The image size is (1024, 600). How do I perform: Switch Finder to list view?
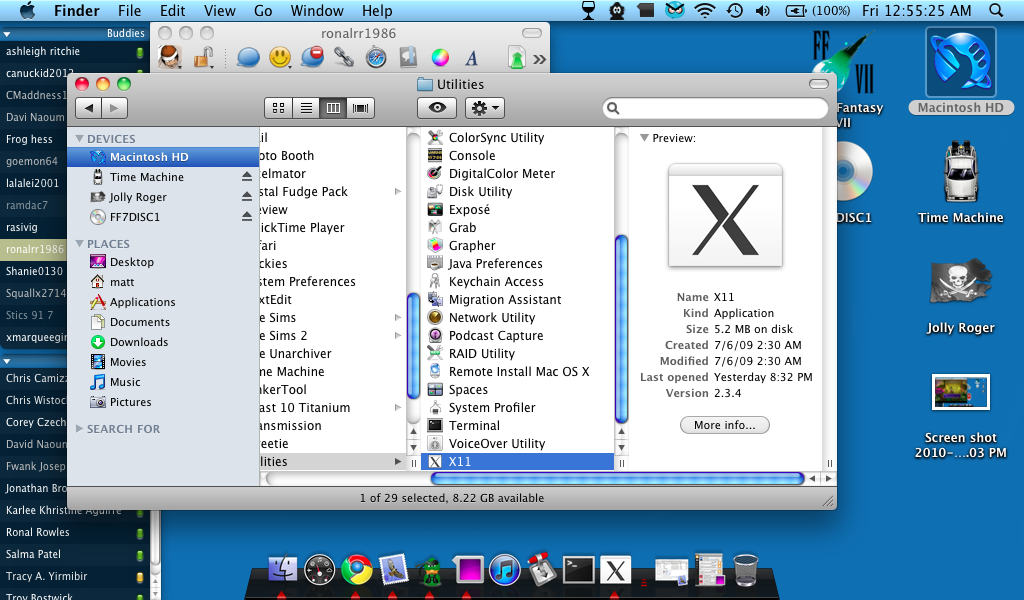(306, 108)
